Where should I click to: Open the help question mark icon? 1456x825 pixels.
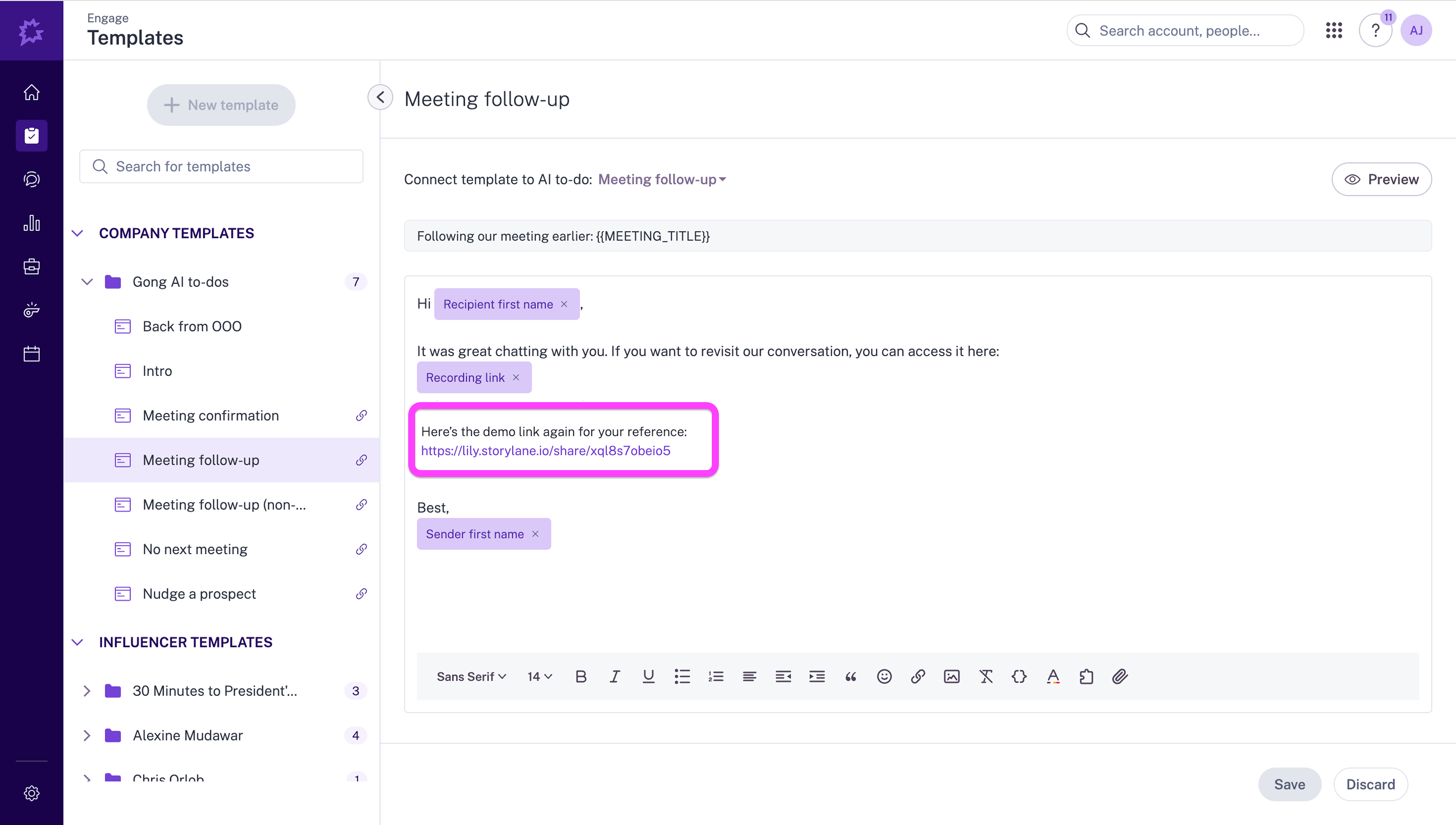coord(1375,31)
